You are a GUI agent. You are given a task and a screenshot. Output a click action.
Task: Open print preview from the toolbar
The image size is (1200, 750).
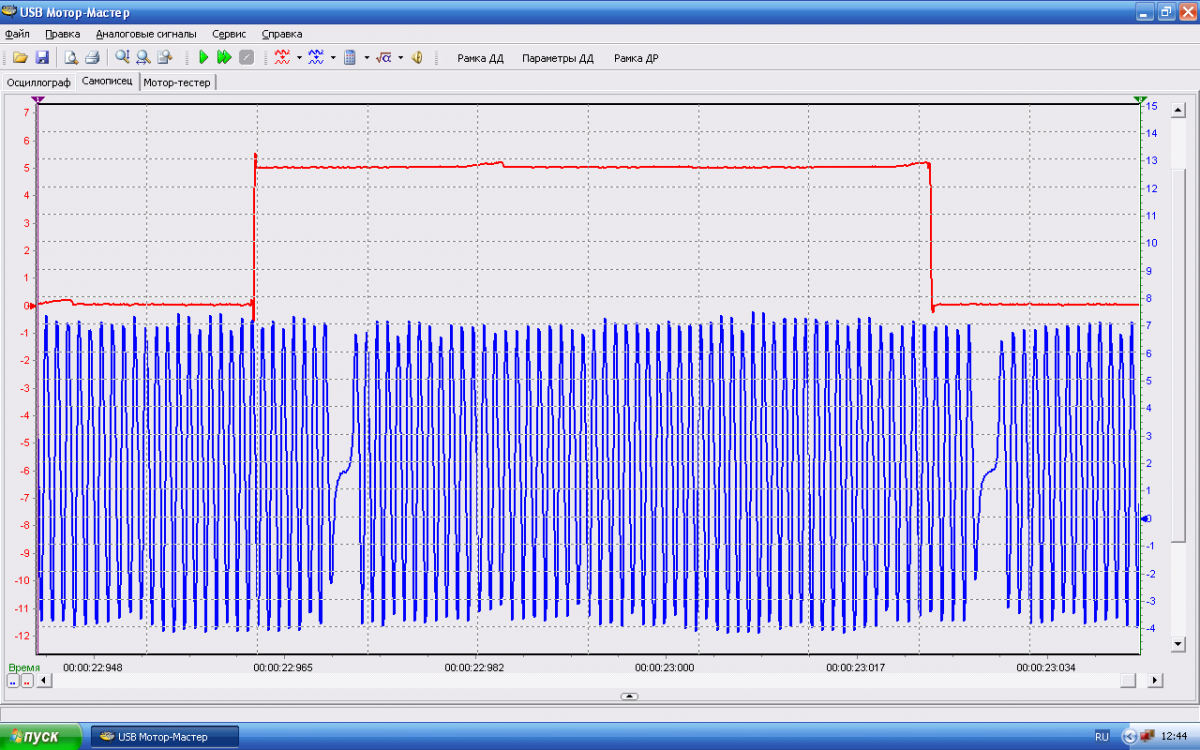pyautogui.click(x=72, y=58)
